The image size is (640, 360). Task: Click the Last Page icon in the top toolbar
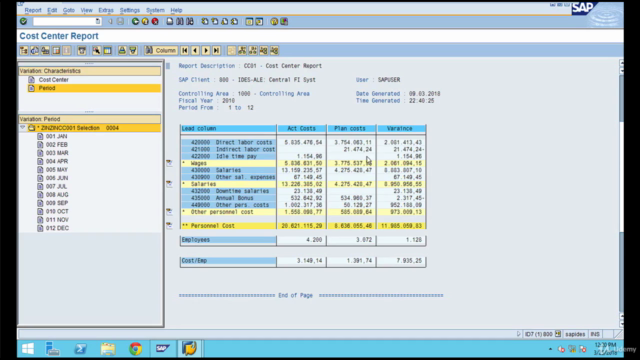coord(234,21)
